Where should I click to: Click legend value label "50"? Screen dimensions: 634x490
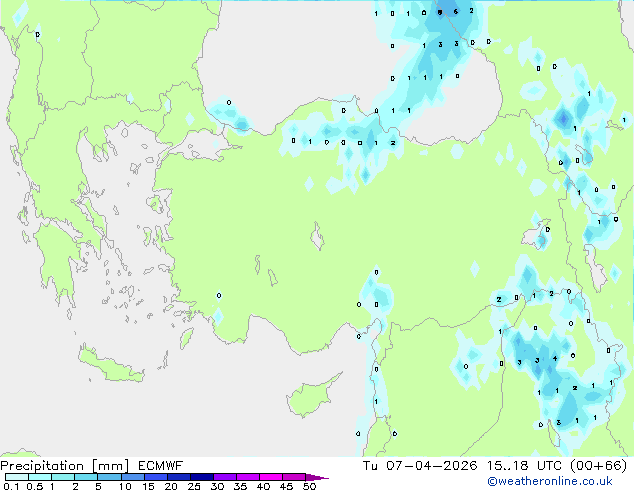coord(309,486)
